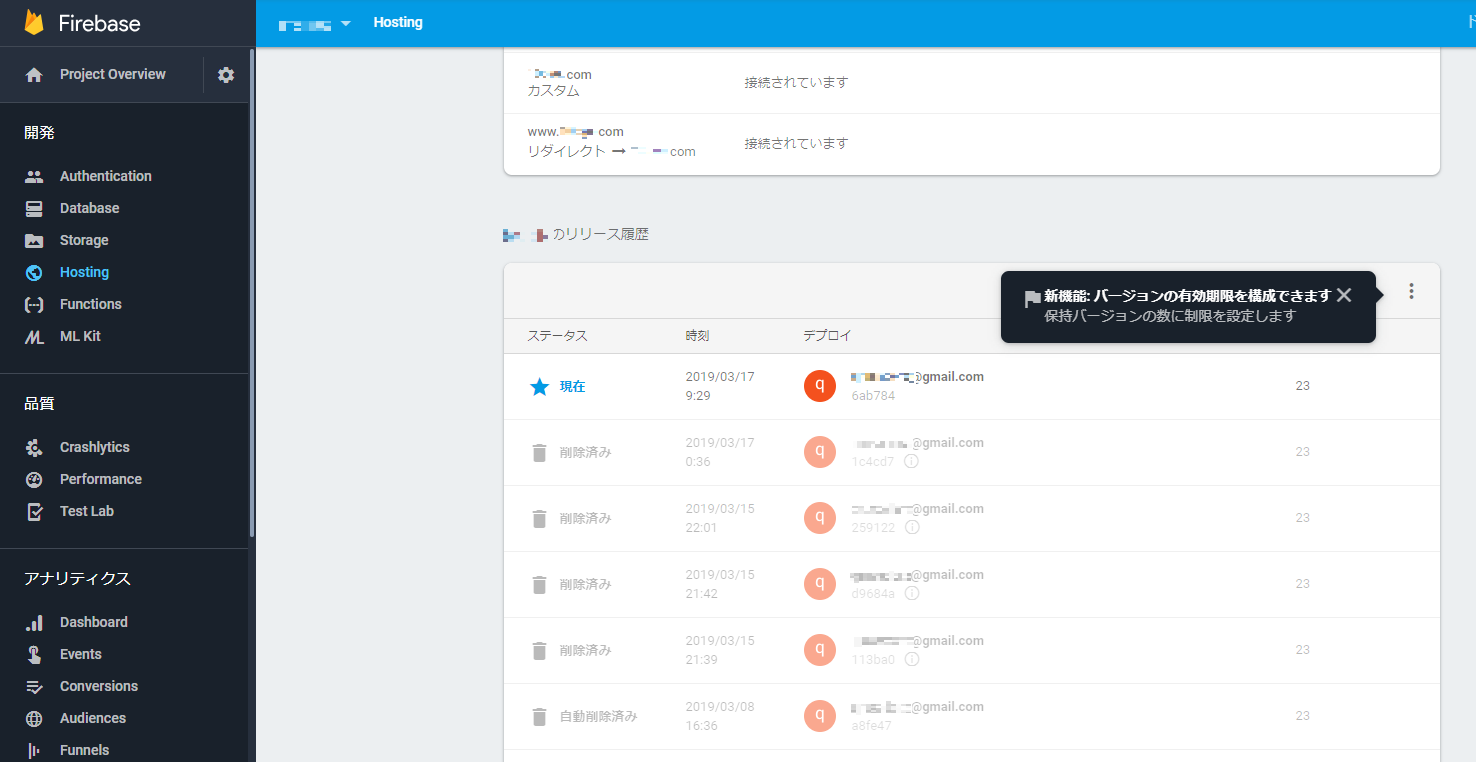This screenshot has height=762, width=1476.
Task: Click the Dashboard bar-chart icon
Action: tap(34, 622)
